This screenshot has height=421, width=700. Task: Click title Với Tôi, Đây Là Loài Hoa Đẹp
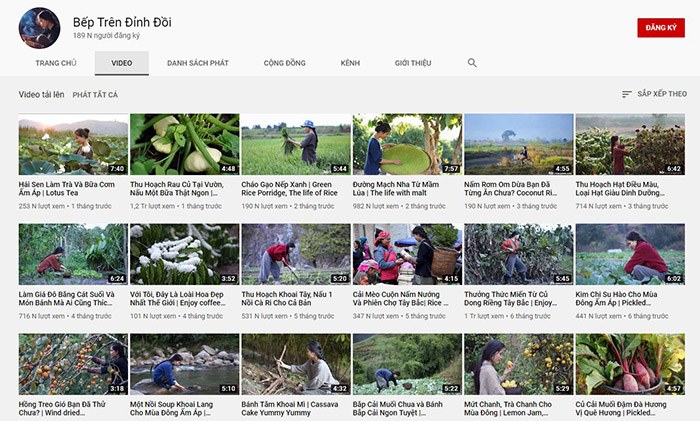click(x=178, y=298)
